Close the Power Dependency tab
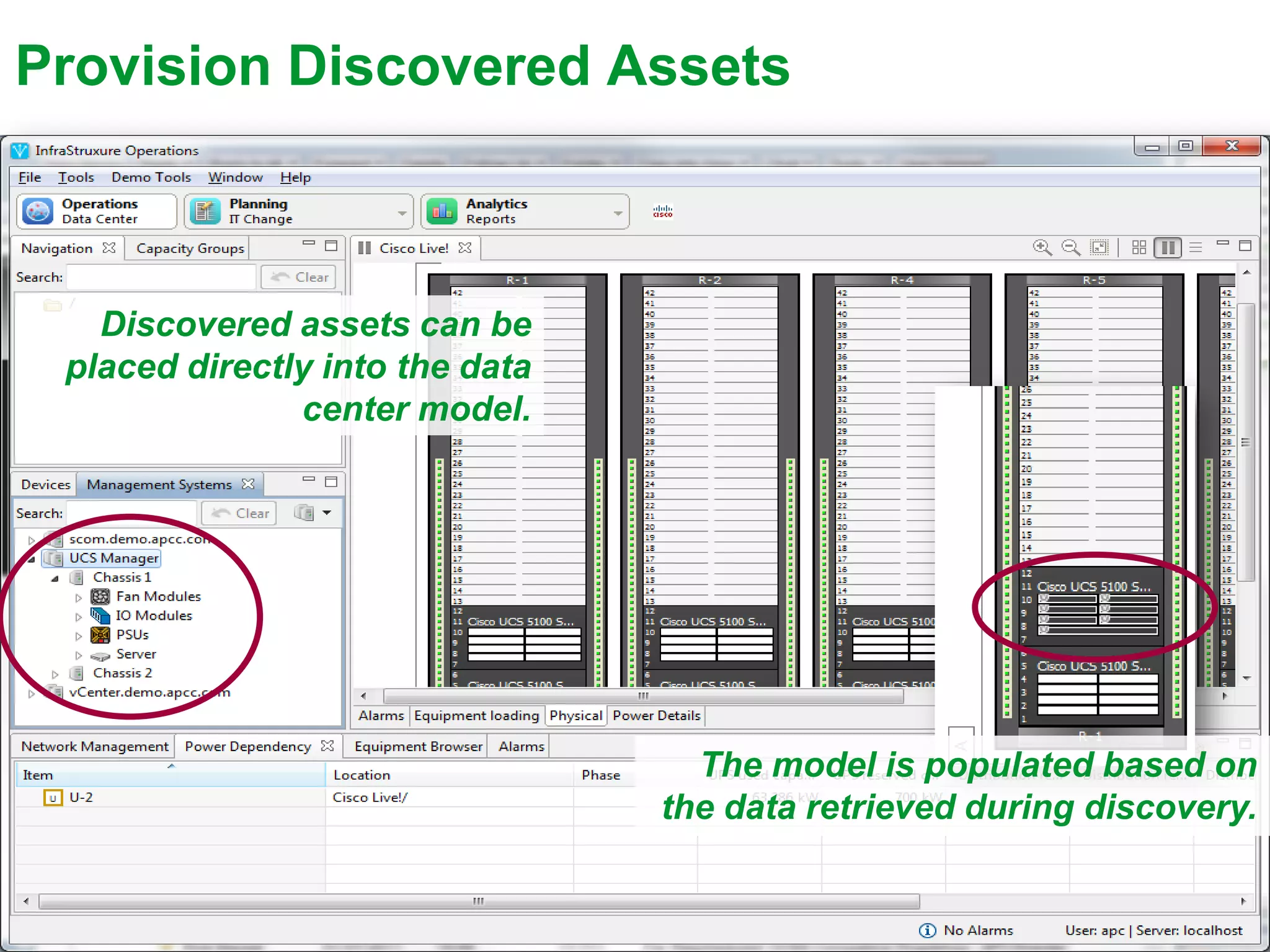 point(327,746)
